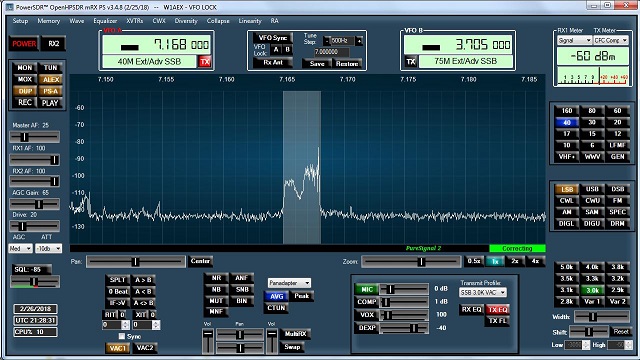Click the PLAY button
Screen dimensions: 640x360
pos(51,102)
